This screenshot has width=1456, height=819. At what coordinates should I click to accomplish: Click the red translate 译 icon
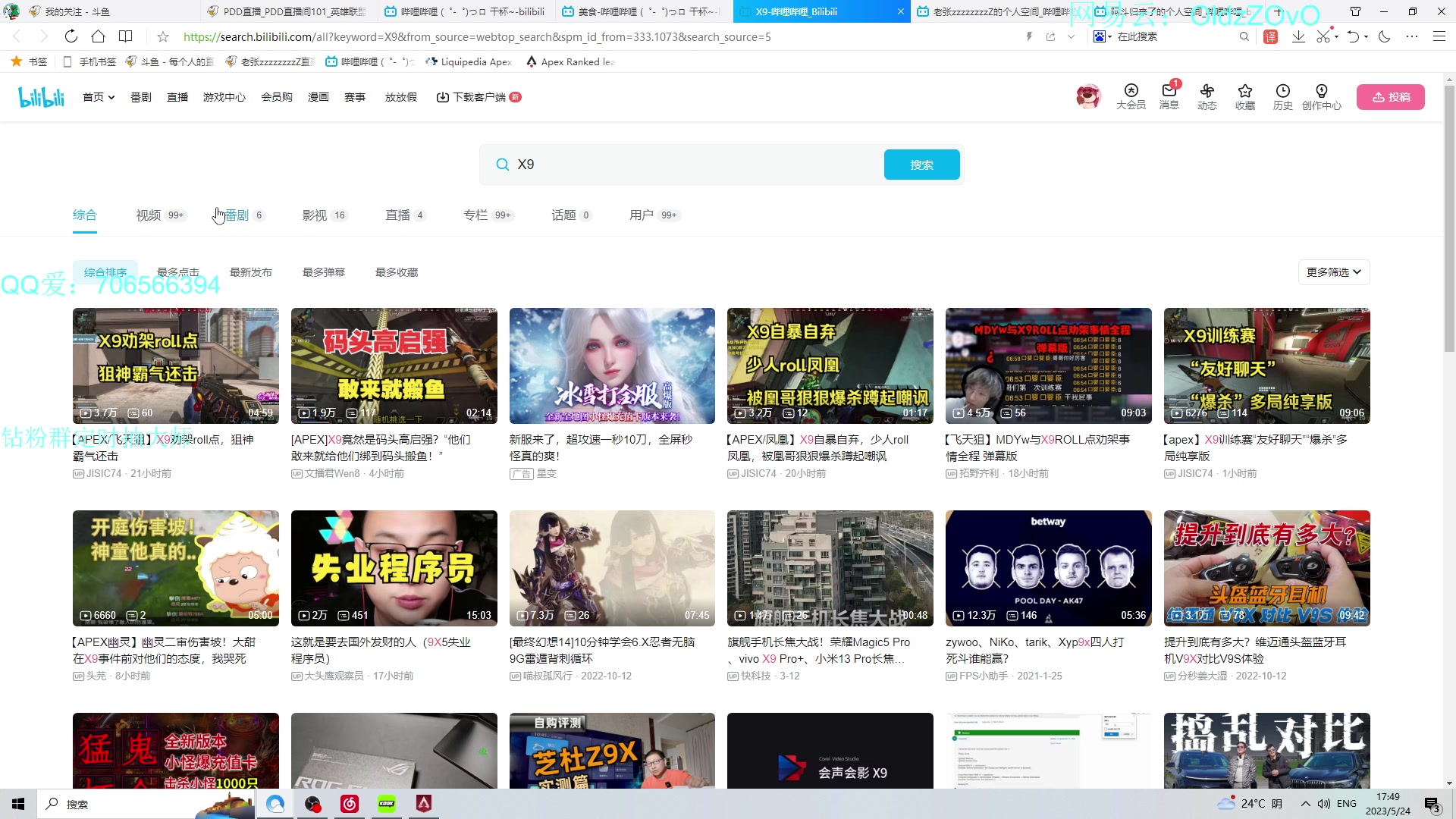pyautogui.click(x=1271, y=36)
